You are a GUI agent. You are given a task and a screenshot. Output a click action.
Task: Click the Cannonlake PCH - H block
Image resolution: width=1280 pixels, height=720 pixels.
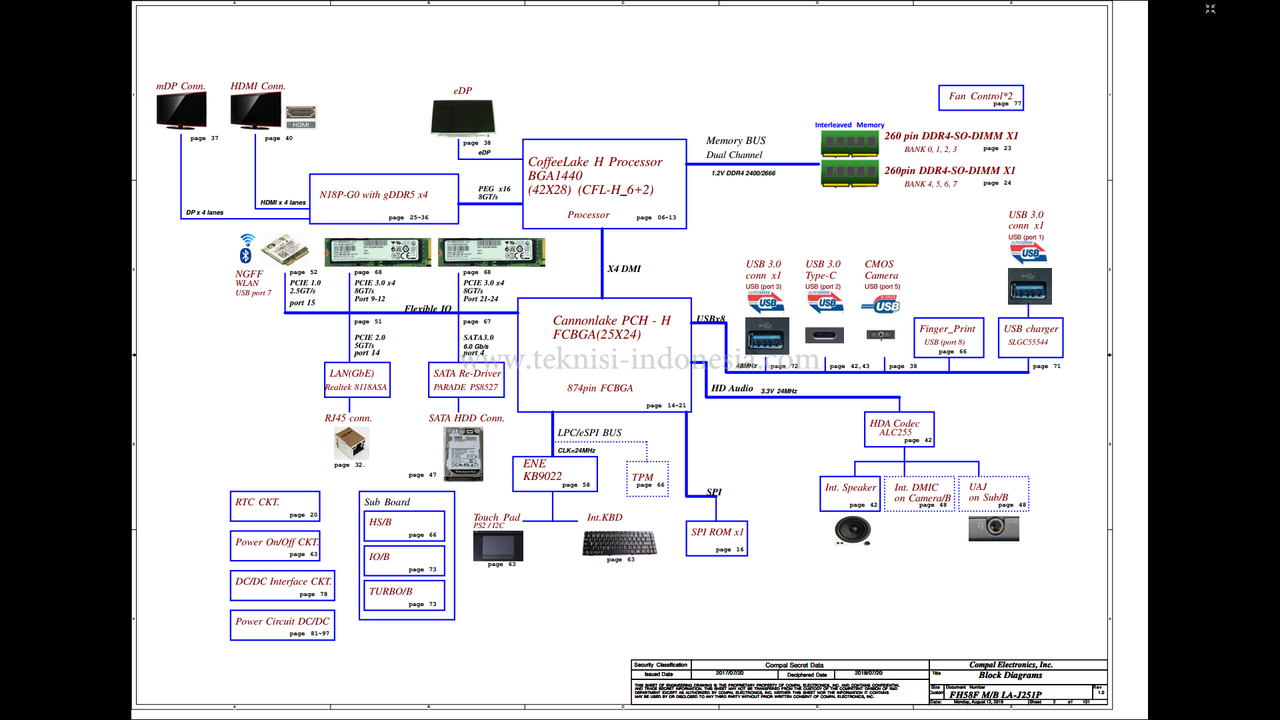tap(604, 355)
